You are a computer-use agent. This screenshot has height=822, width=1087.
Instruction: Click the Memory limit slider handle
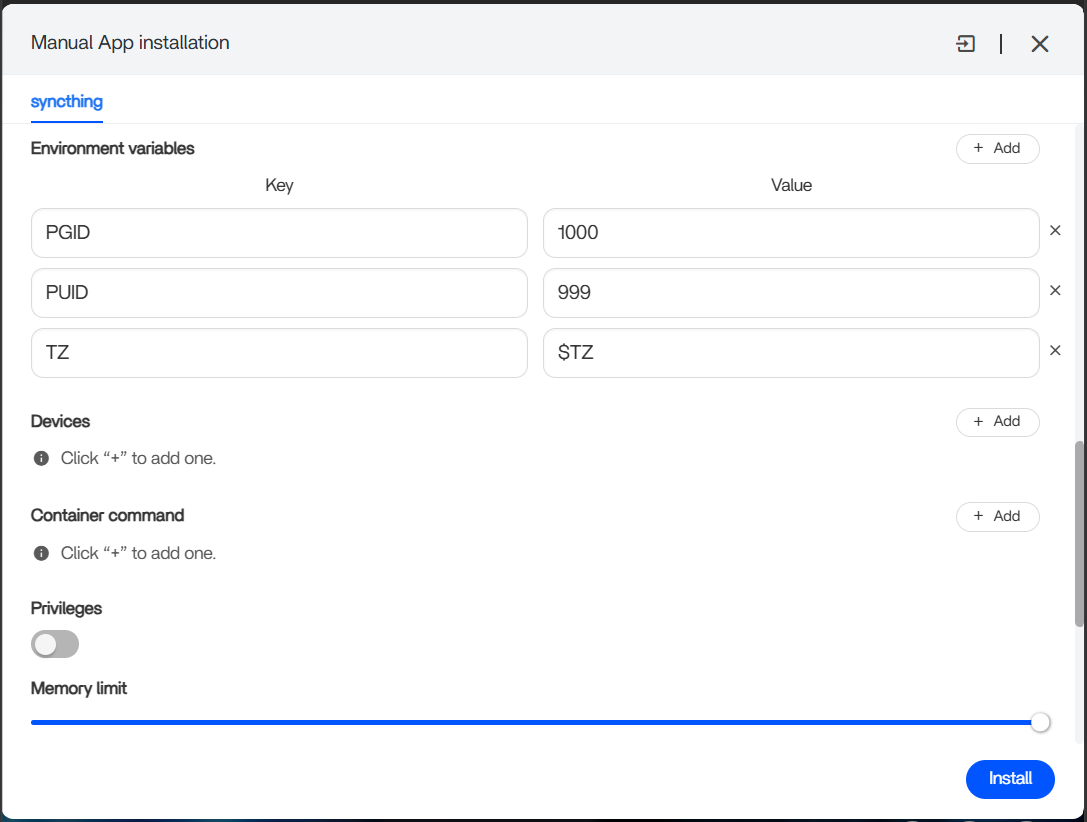(x=1040, y=722)
